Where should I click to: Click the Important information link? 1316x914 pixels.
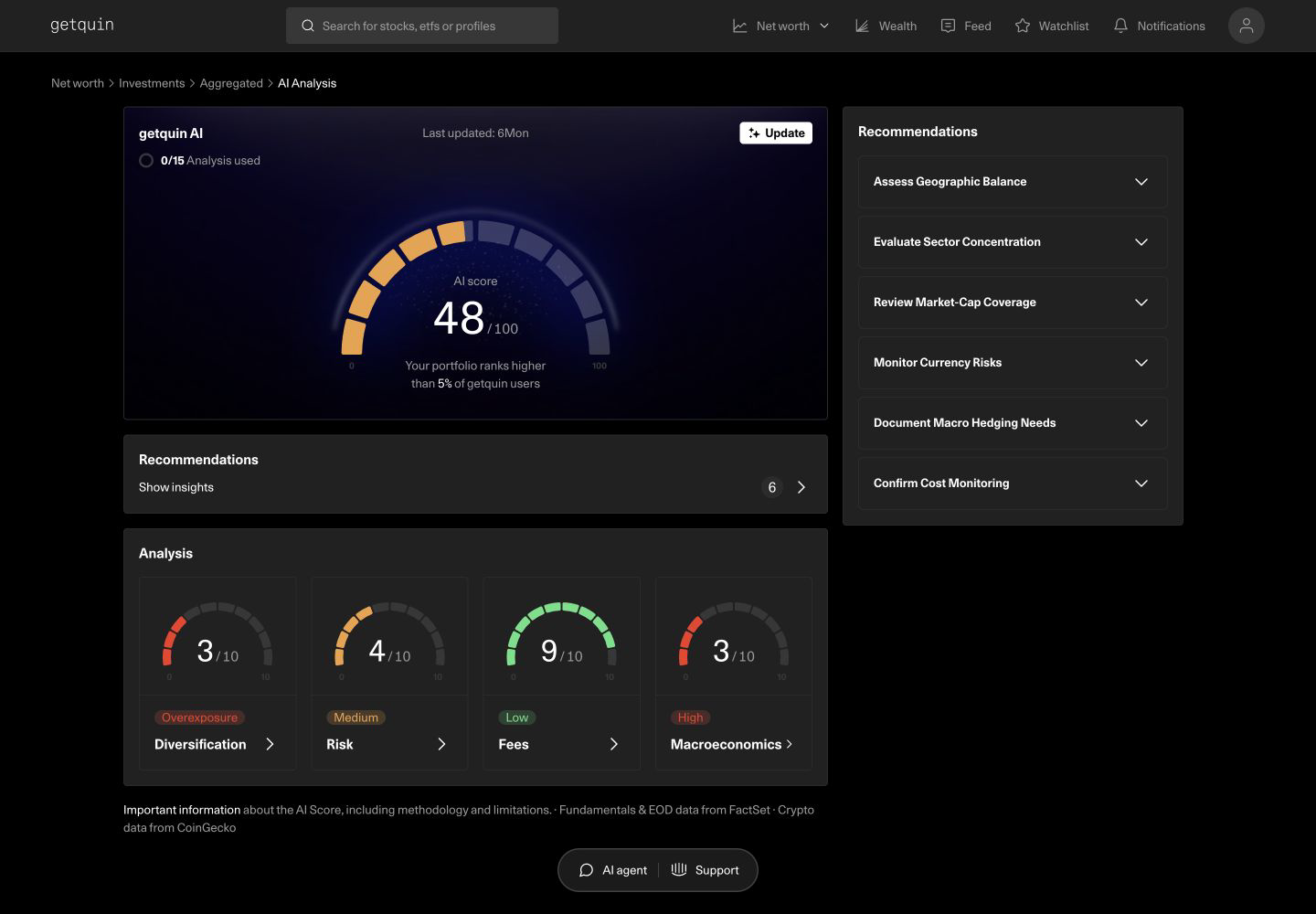[182, 810]
